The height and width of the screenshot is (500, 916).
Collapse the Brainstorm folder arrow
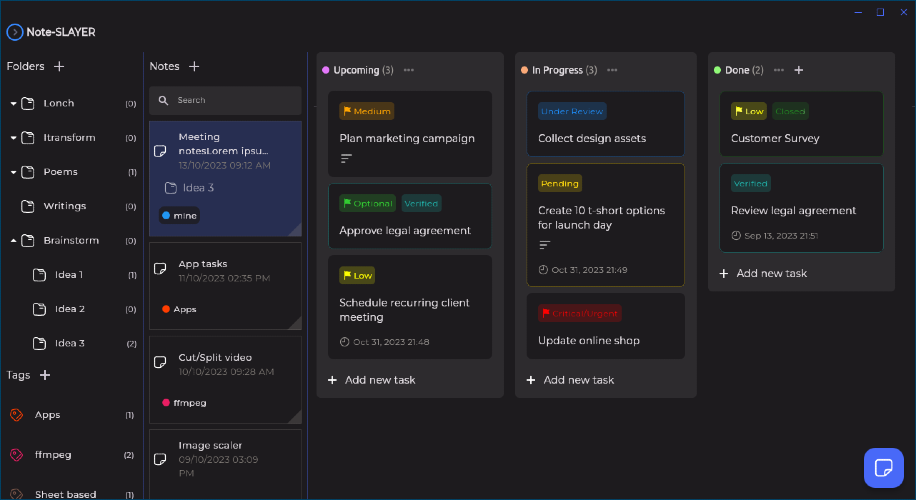click(13, 241)
